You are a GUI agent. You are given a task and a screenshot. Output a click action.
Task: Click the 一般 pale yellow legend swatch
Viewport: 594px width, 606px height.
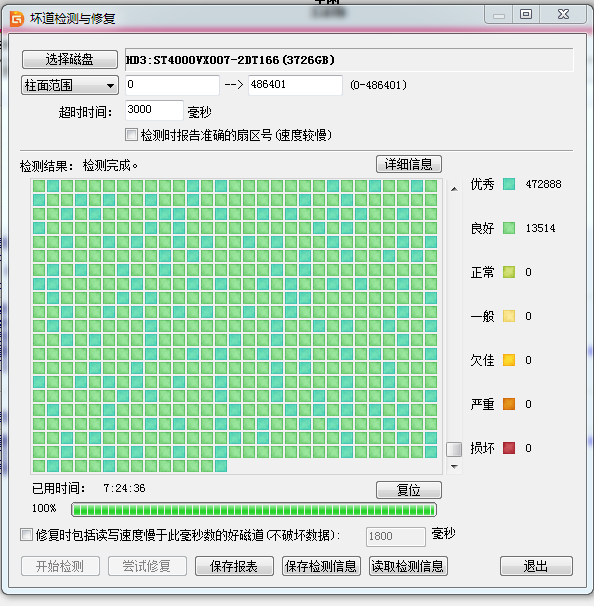[509, 316]
